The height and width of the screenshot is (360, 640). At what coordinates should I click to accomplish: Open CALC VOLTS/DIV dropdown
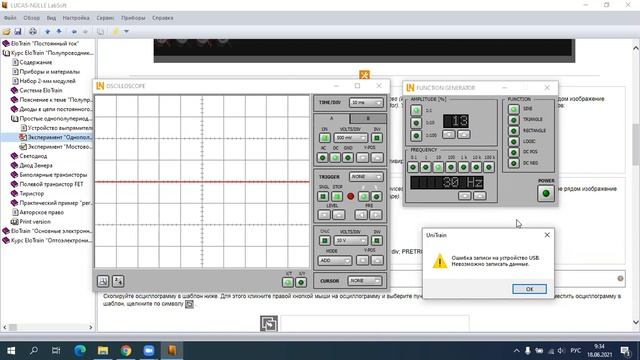tap(351, 241)
